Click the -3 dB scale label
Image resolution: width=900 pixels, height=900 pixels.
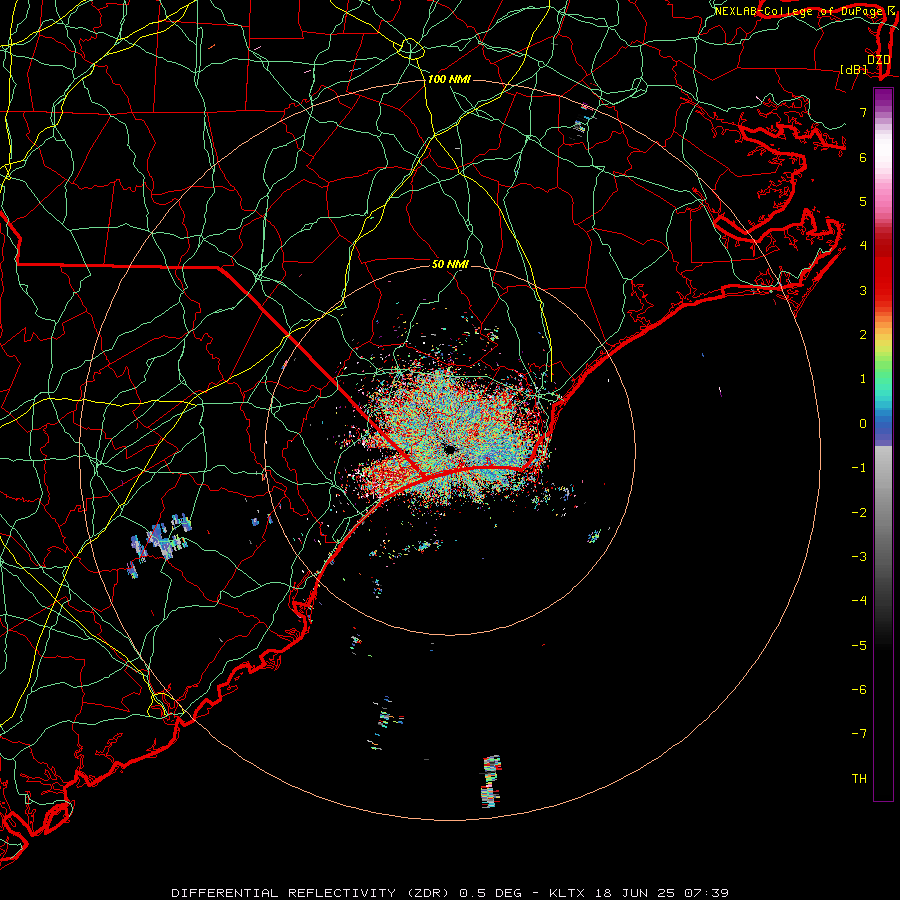pyautogui.click(x=859, y=557)
